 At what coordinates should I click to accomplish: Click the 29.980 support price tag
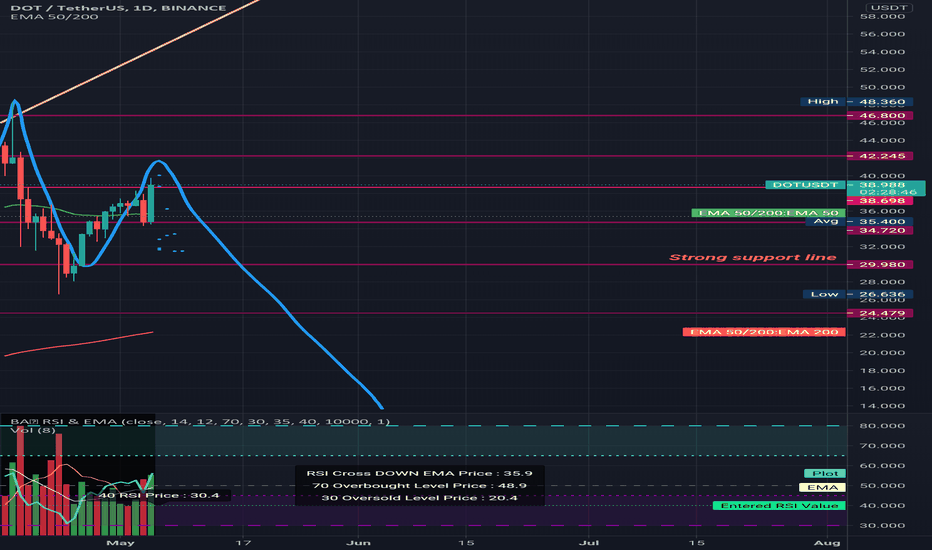[882, 265]
